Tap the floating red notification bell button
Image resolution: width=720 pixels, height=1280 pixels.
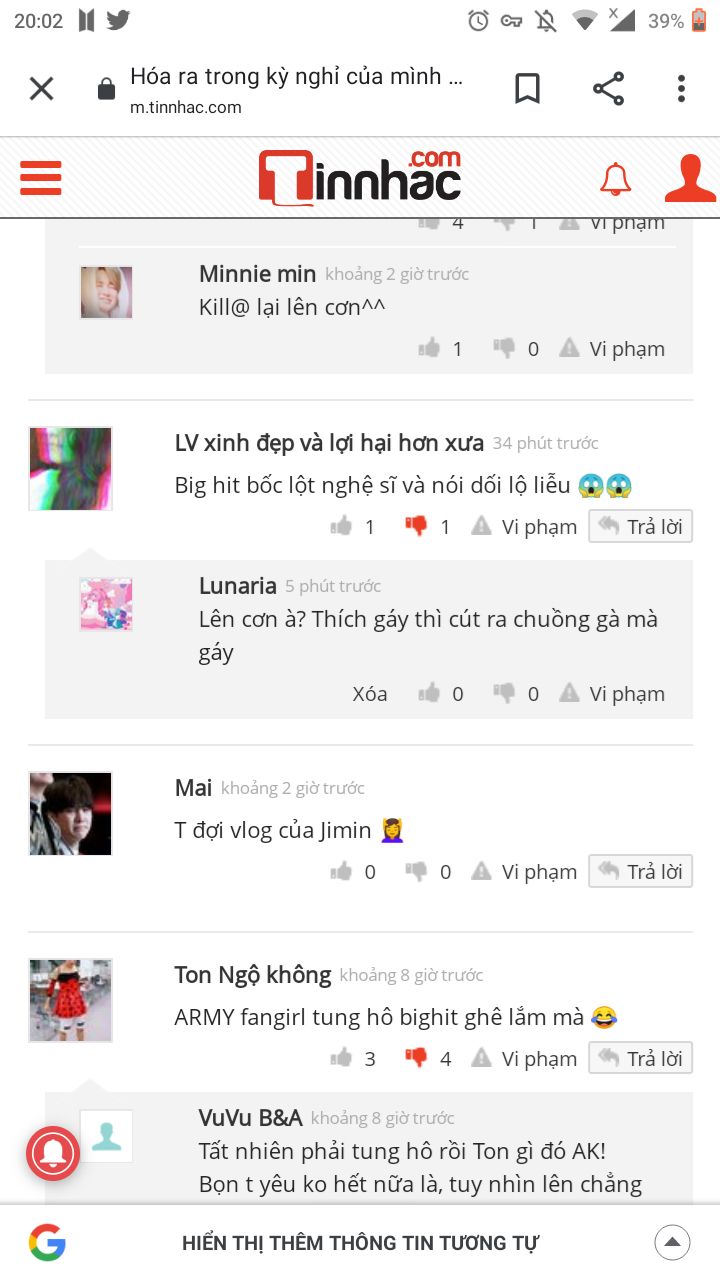(53, 1153)
